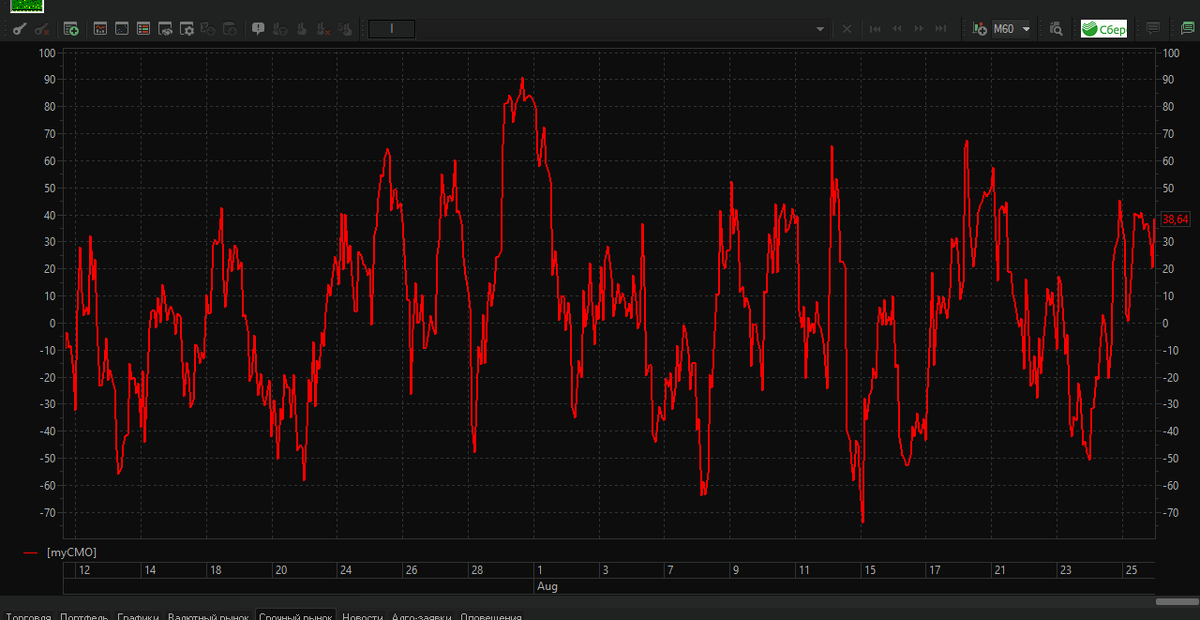Screen dimensions: 1200x620
Task: Click the first greyed hand order icon
Action: (280, 29)
